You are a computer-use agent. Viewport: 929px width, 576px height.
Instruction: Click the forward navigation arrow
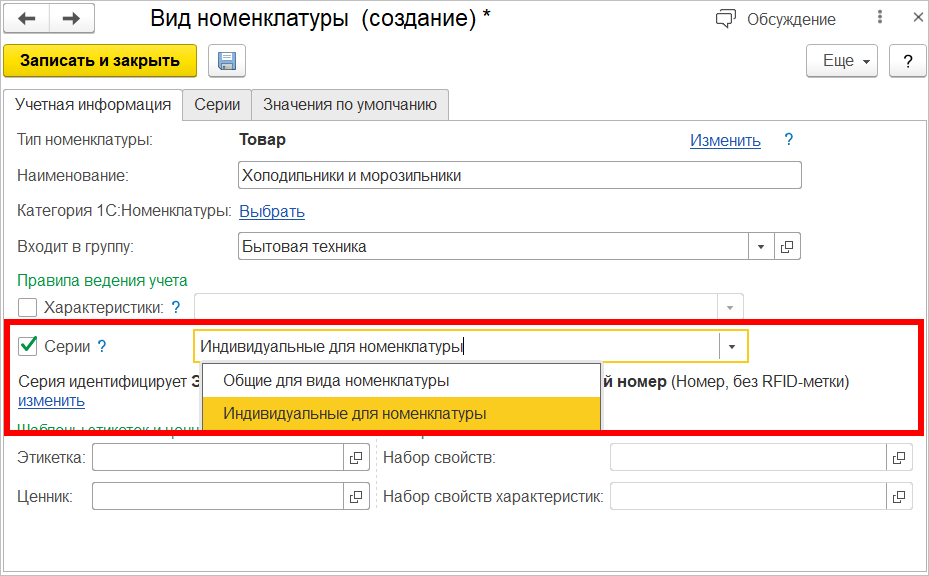(x=72, y=19)
